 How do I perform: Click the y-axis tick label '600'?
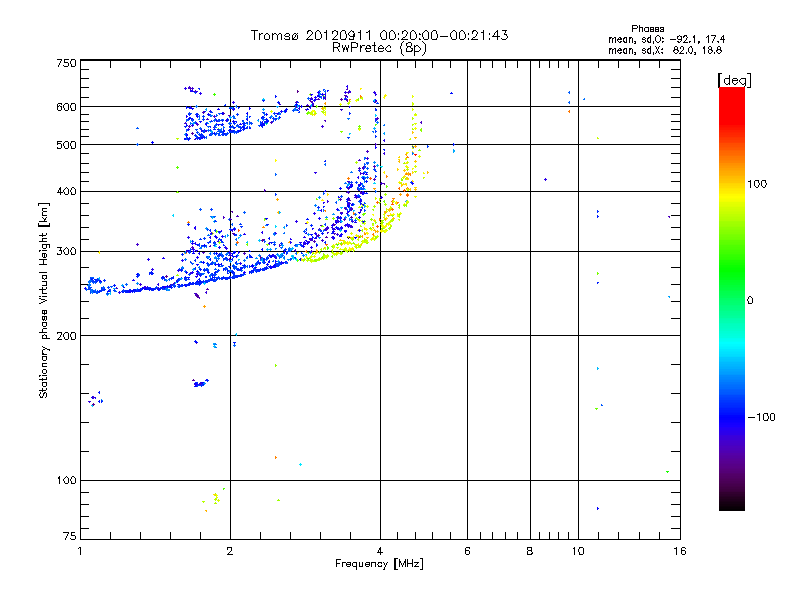(66, 107)
